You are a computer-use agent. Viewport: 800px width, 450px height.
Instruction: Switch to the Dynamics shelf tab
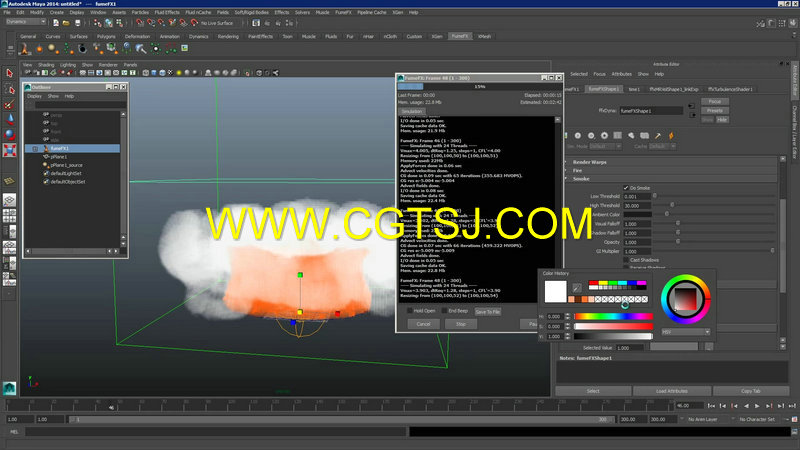pyautogui.click(x=198, y=36)
